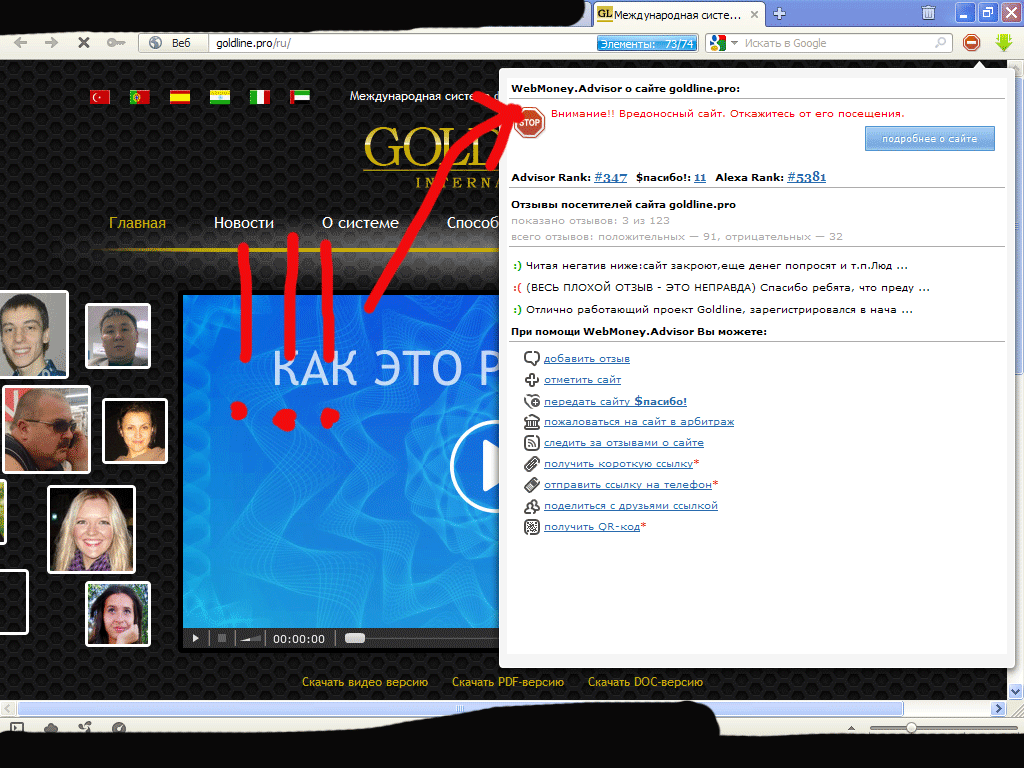Click the address field goldline.pro/ru/
The width and height of the screenshot is (1024, 768).
click(402, 43)
